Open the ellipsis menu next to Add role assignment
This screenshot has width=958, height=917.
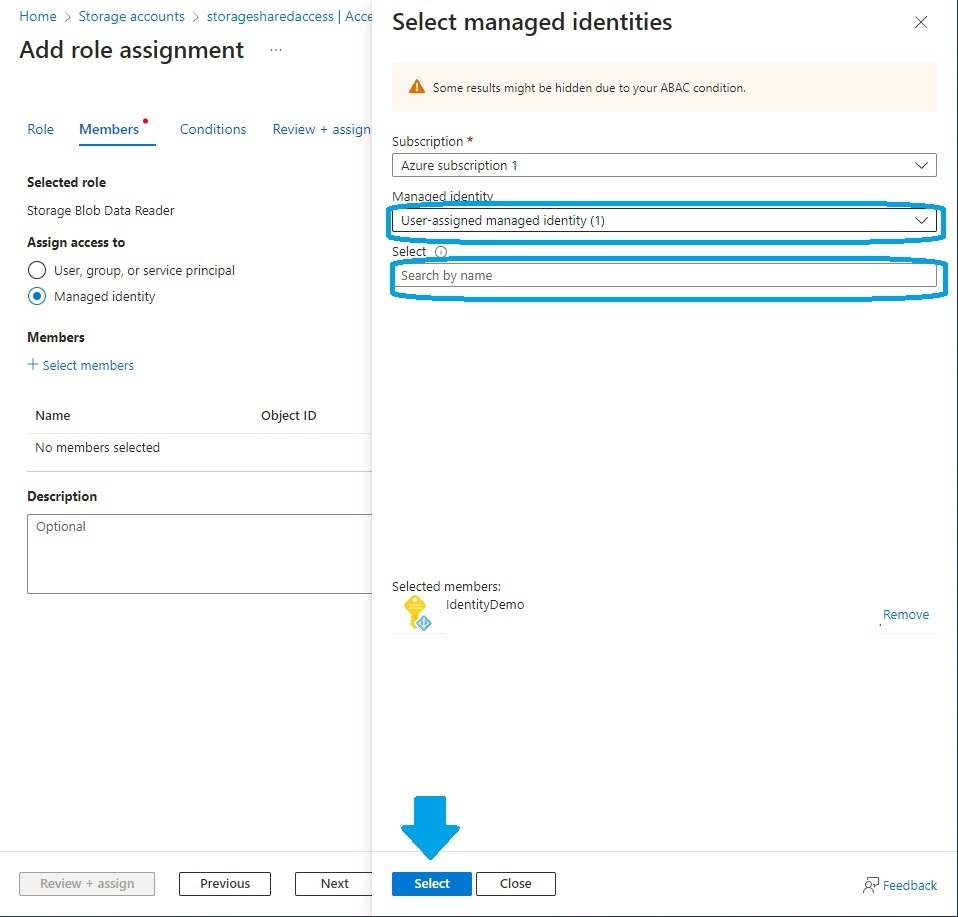[276, 50]
